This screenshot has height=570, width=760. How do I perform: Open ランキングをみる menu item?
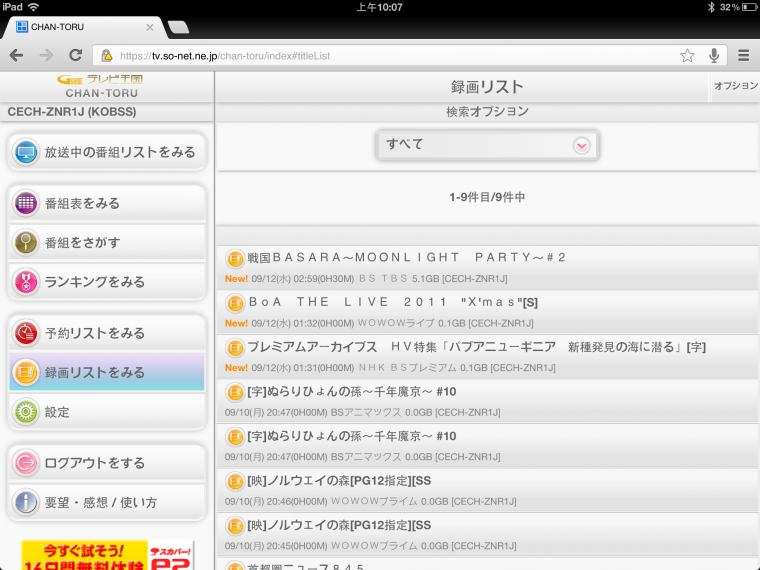pyautogui.click(x=107, y=282)
